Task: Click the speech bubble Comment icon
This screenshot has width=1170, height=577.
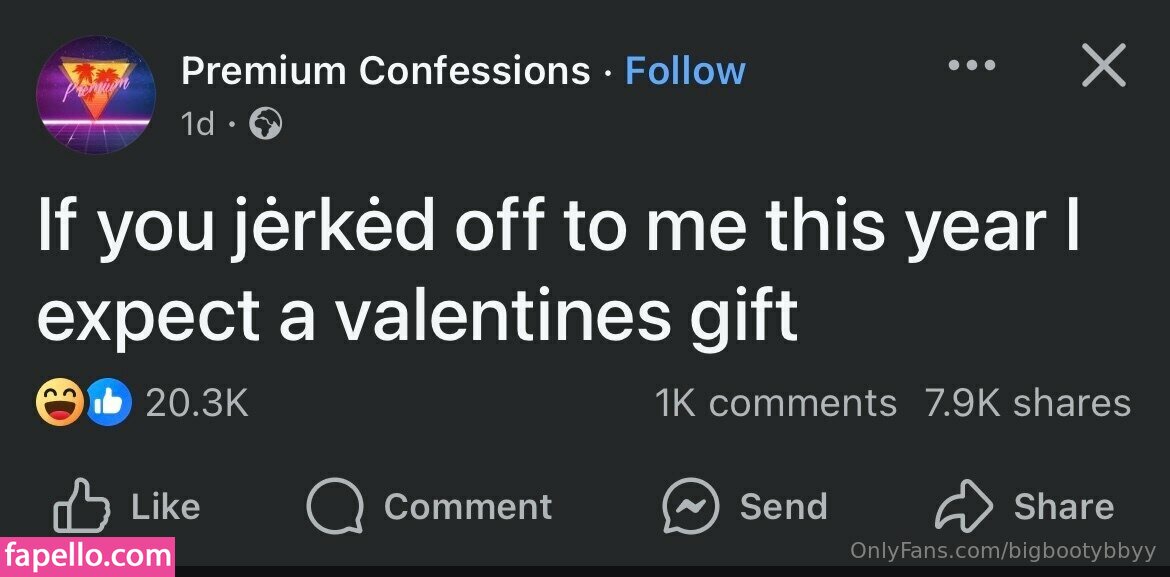Action: pos(336,507)
